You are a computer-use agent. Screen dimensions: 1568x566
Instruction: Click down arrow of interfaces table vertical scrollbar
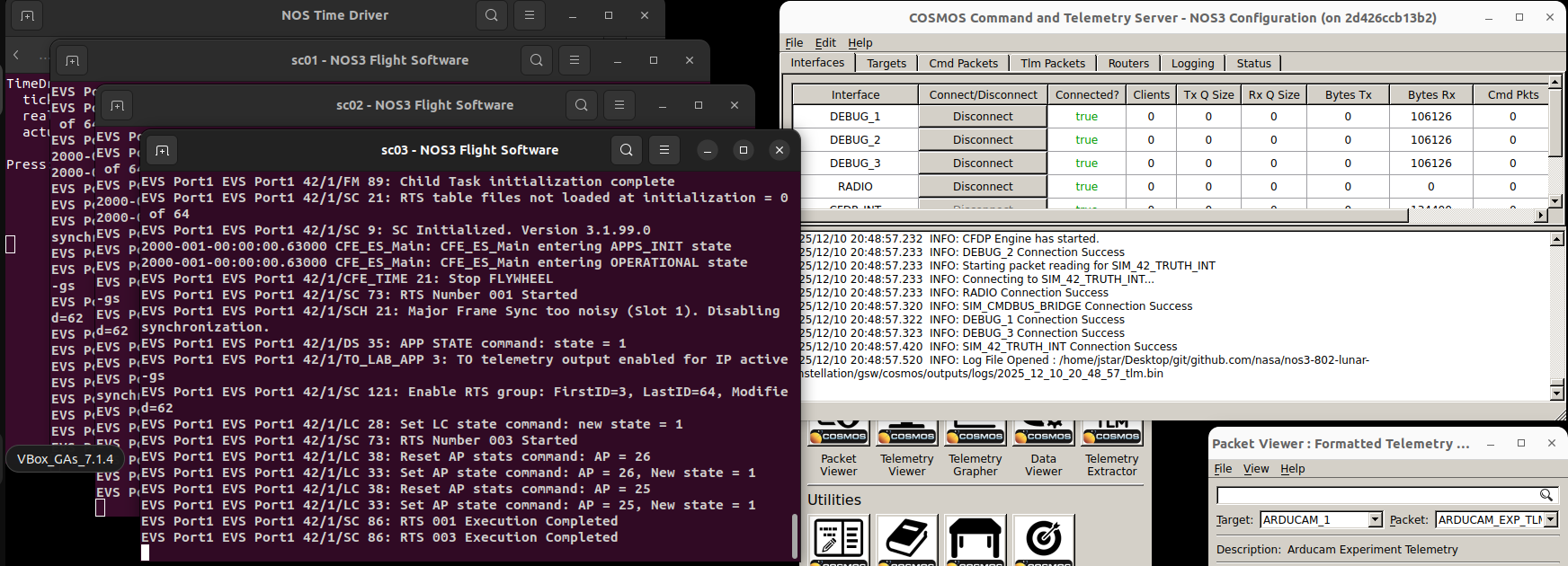point(1555,201)
